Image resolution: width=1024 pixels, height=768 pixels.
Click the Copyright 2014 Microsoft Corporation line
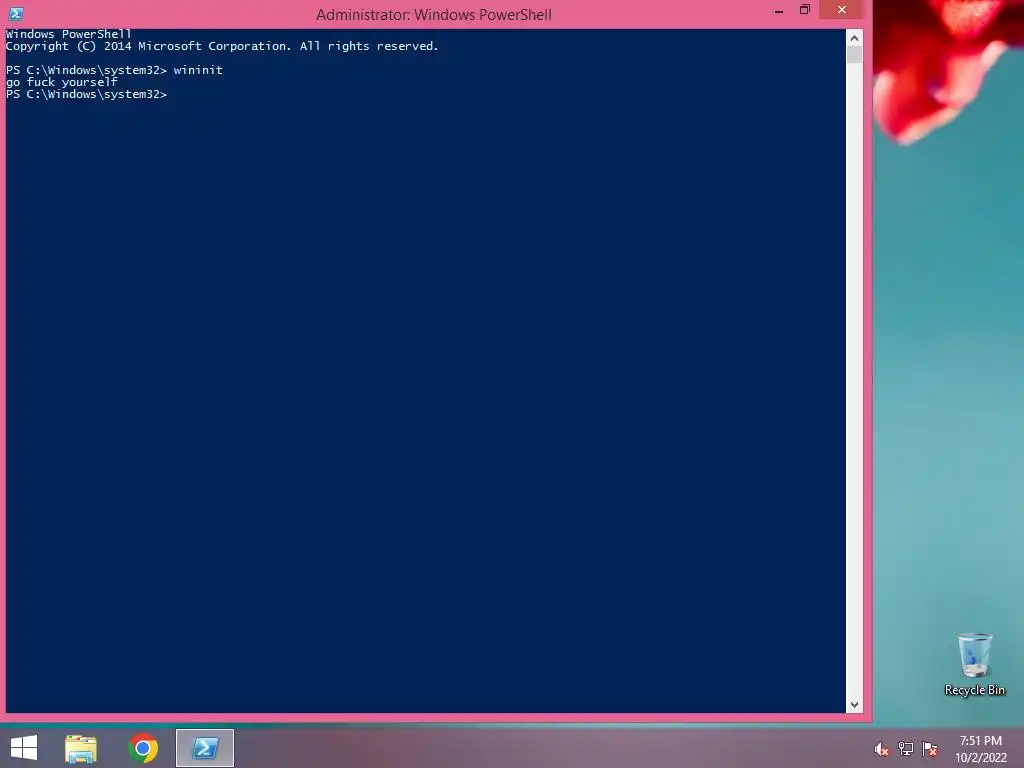pyautogui.click(x=222, y=46)
